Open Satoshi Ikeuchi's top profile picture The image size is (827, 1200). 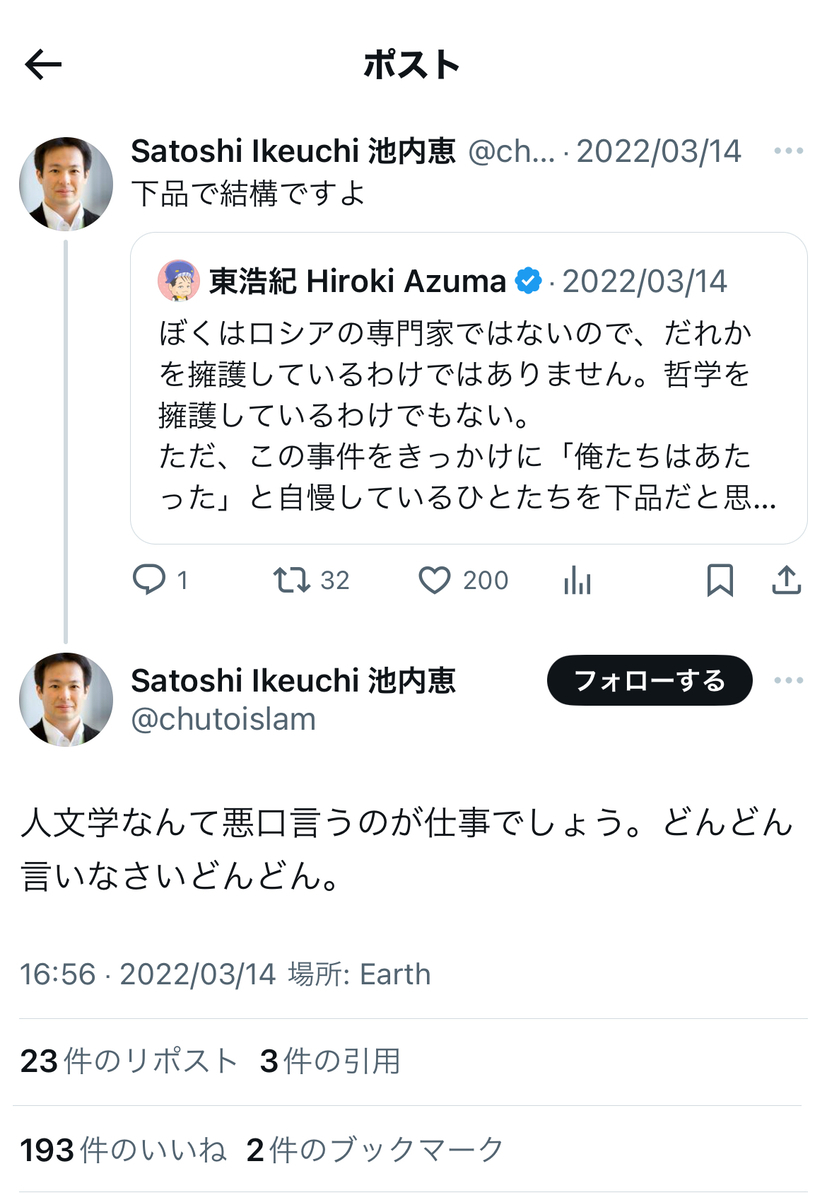(x=66, y=184)
